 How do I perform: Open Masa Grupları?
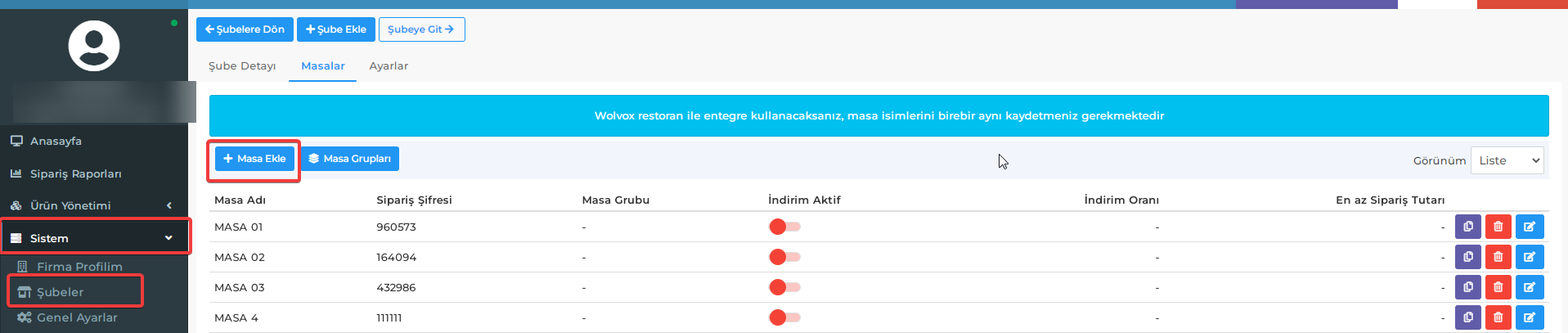[349, 159]
